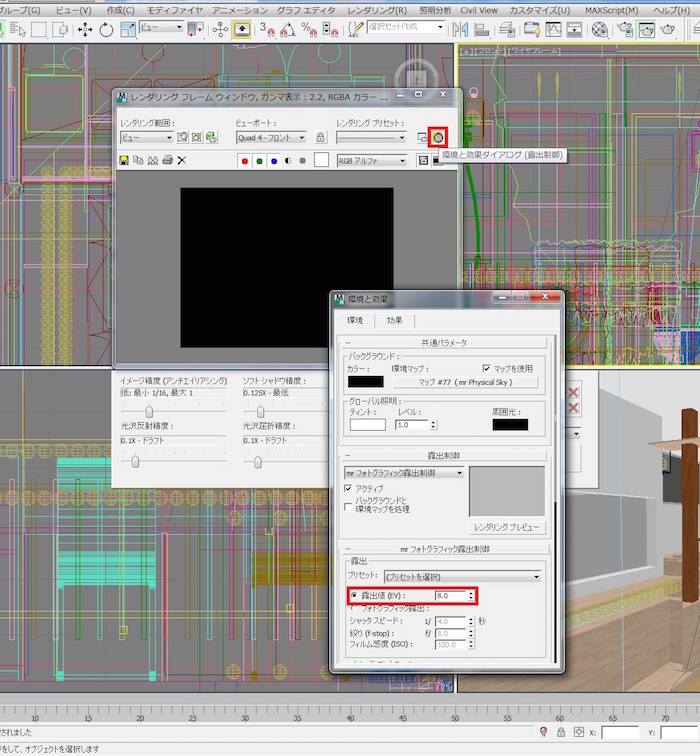Image resolution: width=700 pixels, height=756 pixels.
Task: Enable the red channel button
Action: pos(244,160)
